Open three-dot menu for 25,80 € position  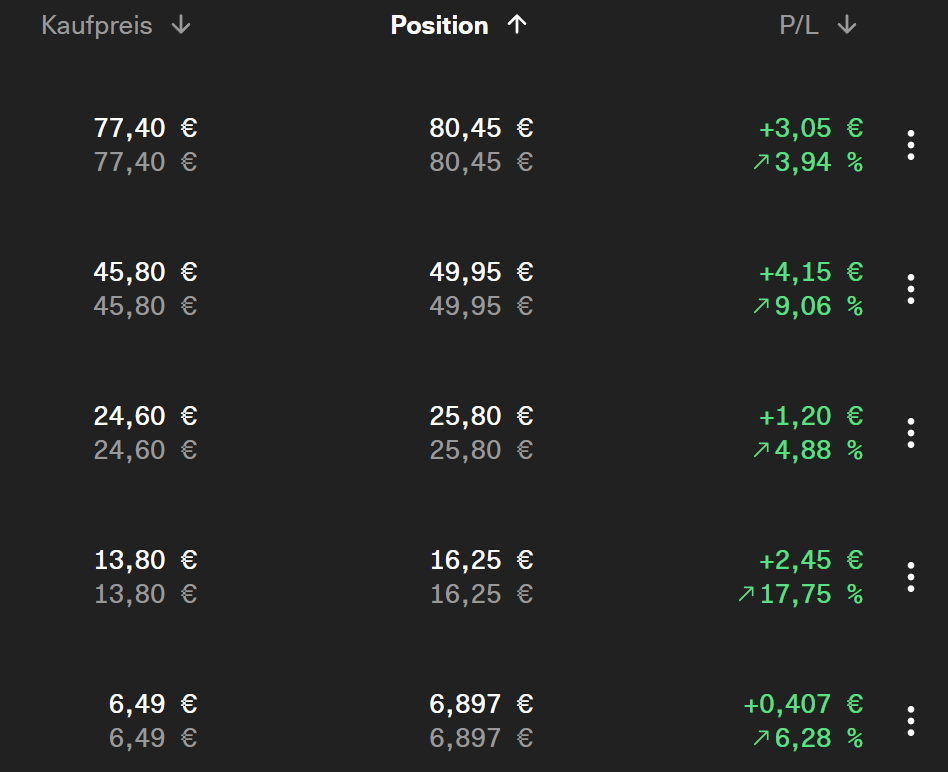(x=910, y=433)
